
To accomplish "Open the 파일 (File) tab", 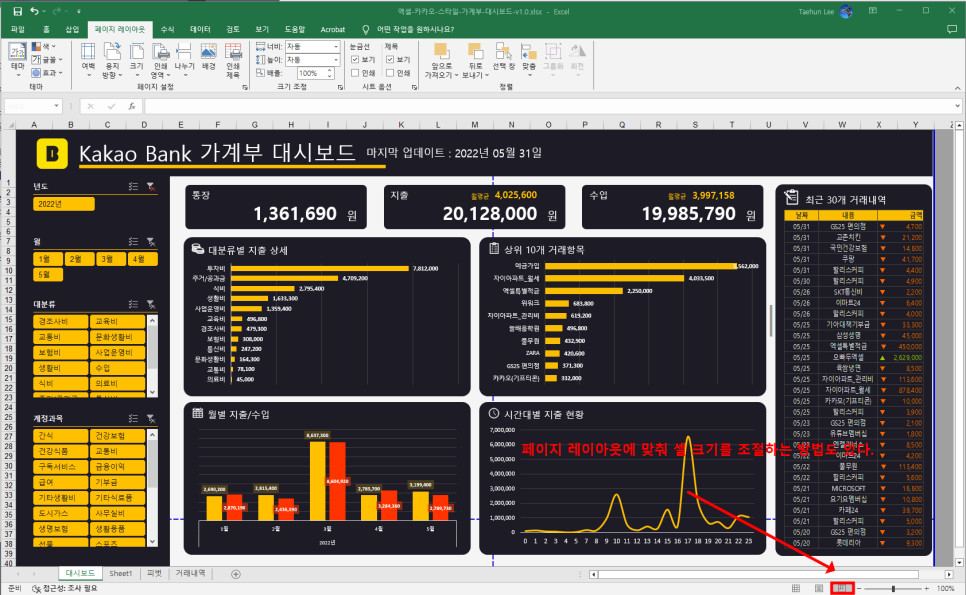I will pyautogui.click(x=17, y=29).
